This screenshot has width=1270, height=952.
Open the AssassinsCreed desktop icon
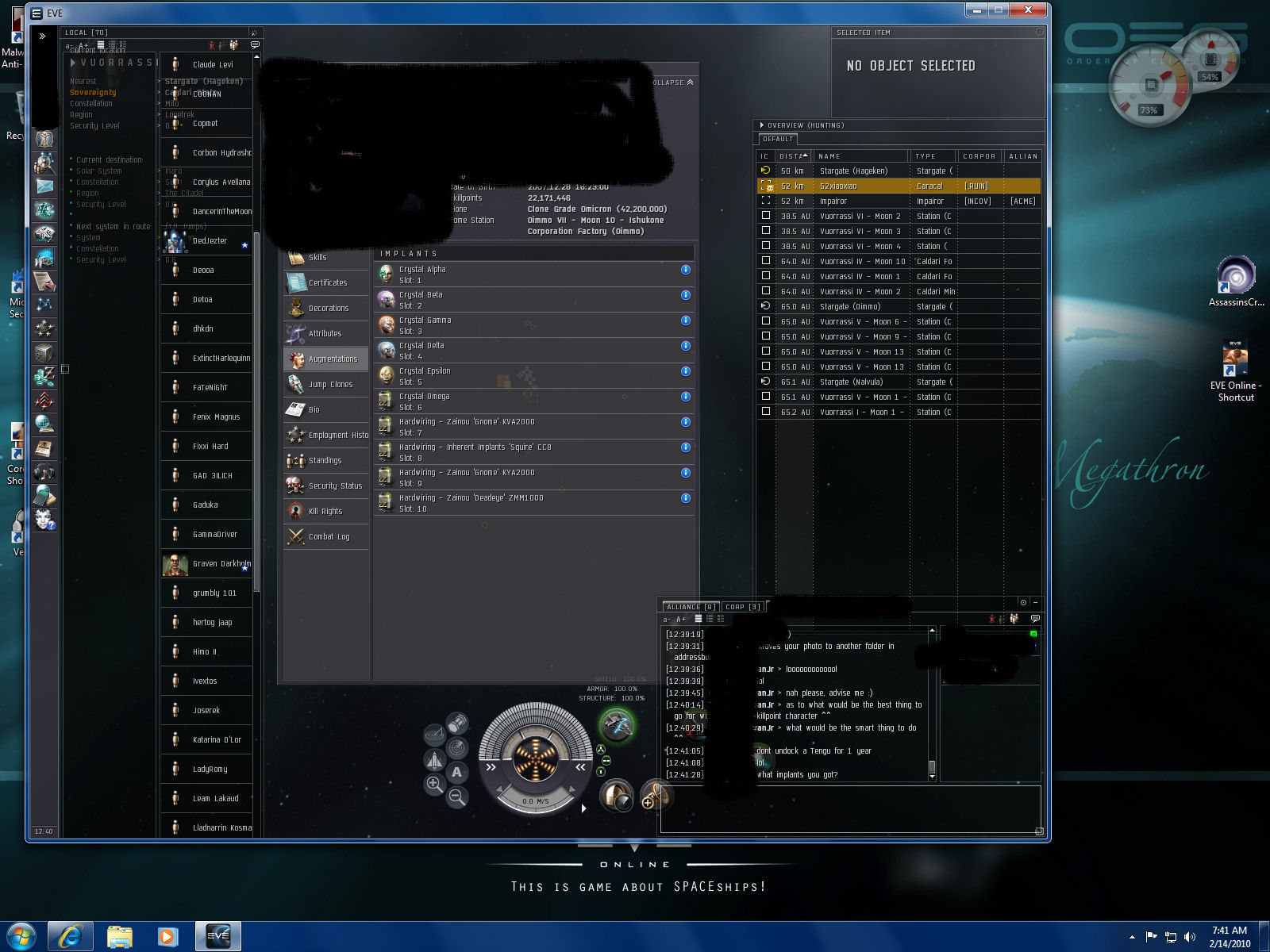[x=1236, y=281]
